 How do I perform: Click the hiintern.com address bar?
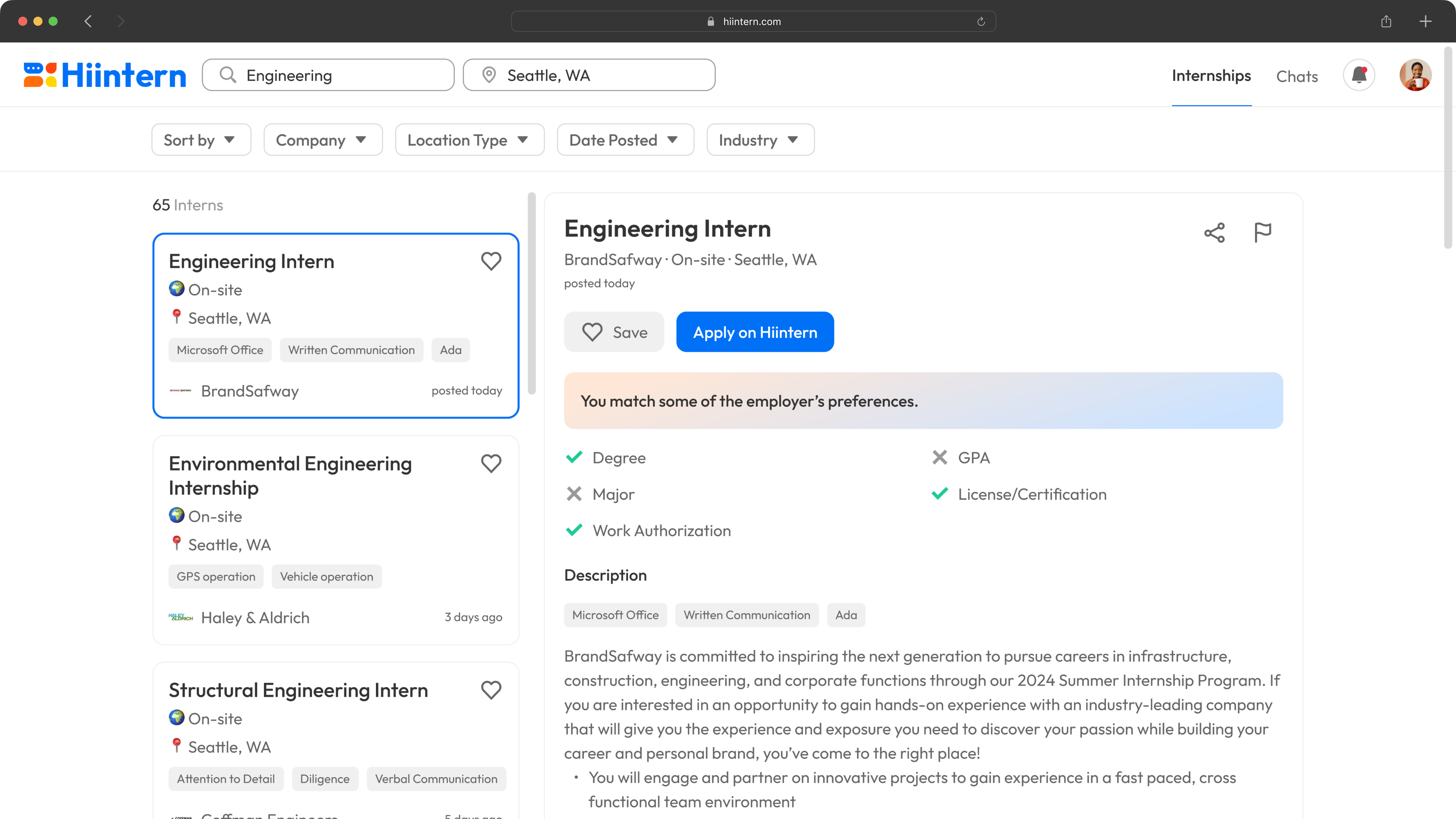click(753, 21)
